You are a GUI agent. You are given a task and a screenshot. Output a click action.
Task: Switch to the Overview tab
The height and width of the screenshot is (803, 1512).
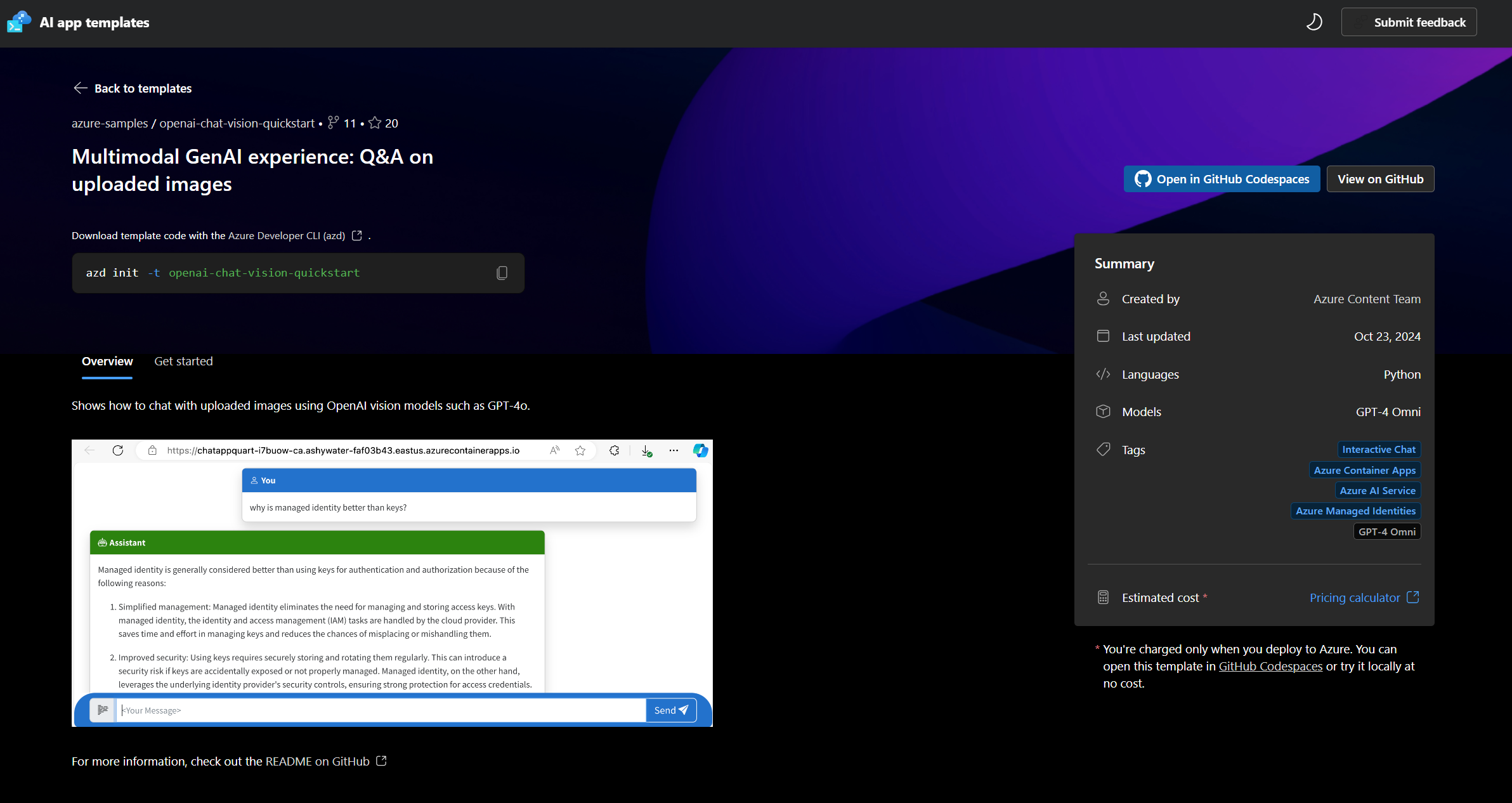coord(107,361)
